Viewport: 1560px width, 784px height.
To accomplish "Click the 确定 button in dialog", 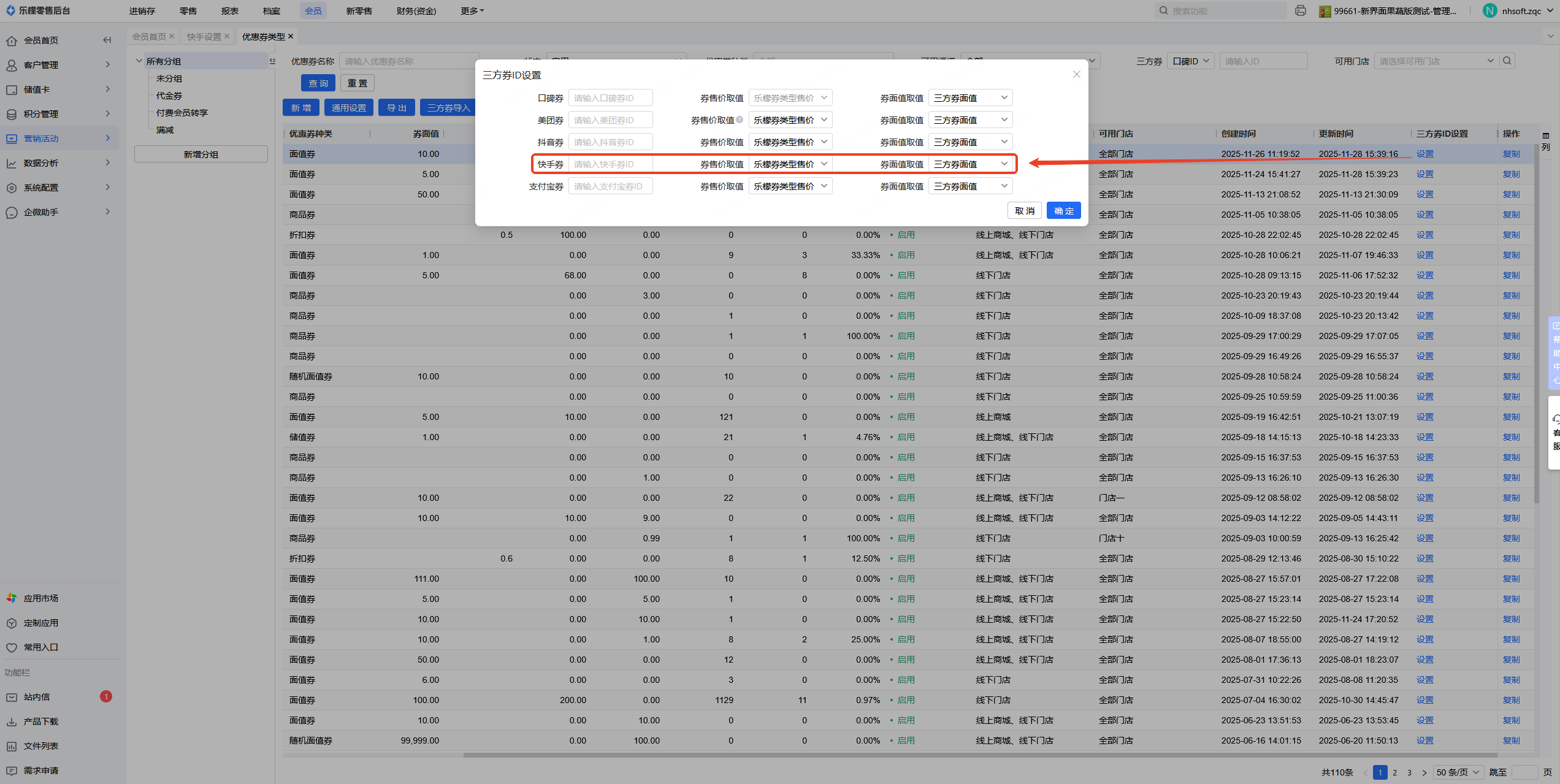I will coord(1063,211).
